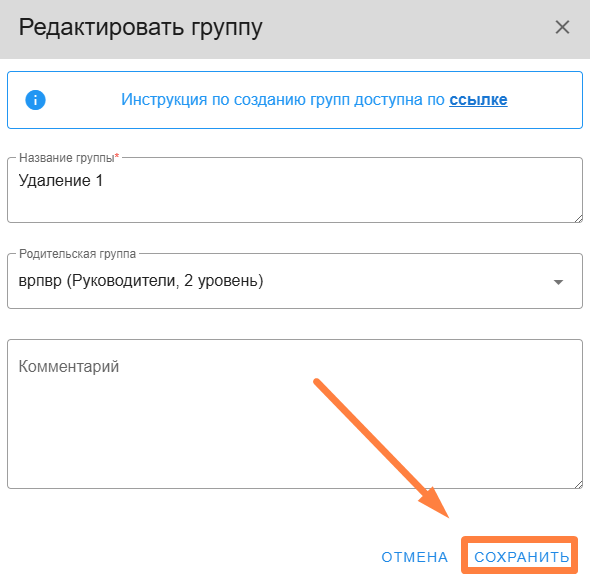The image size is (590, 581).
Task: Click the blue info icon
Action: click(35, 100)
